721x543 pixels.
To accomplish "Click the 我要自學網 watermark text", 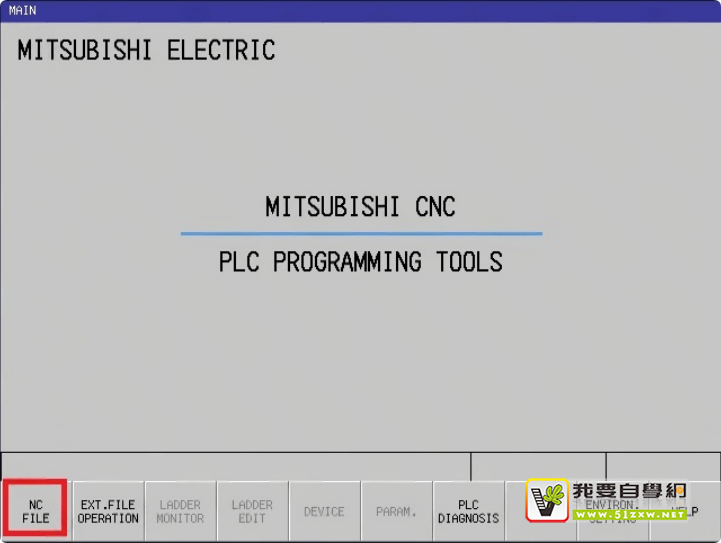I will [630, 491].
